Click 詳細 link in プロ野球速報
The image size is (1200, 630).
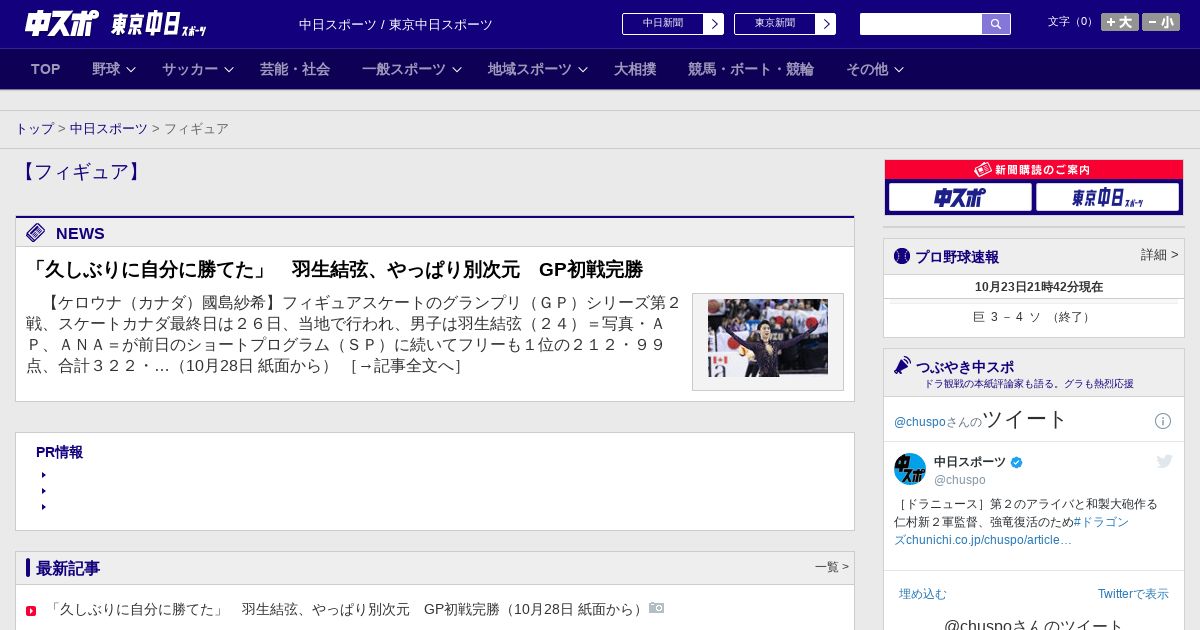click(1160, 255)
